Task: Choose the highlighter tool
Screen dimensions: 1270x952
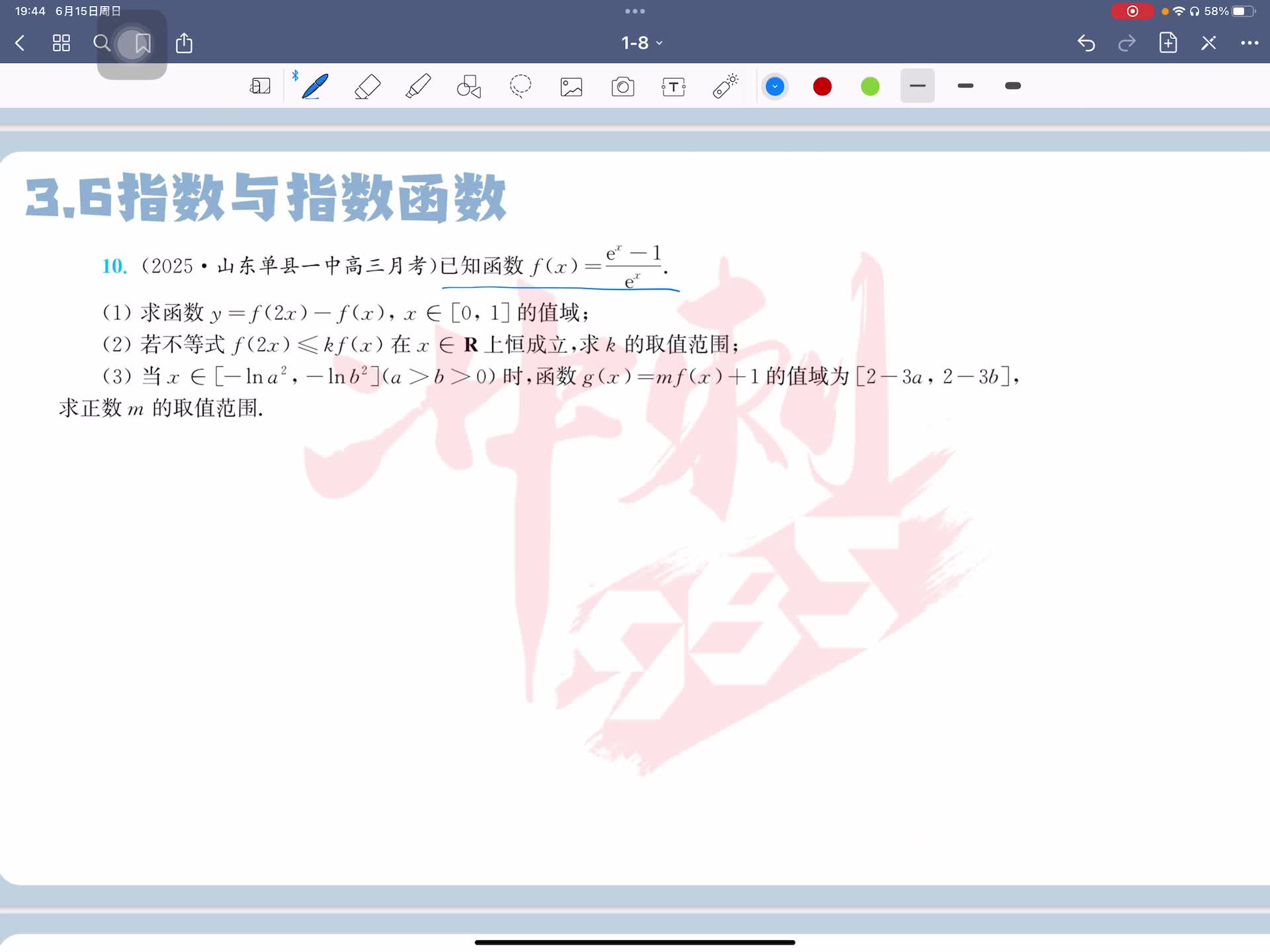Action: click(418, 87)
